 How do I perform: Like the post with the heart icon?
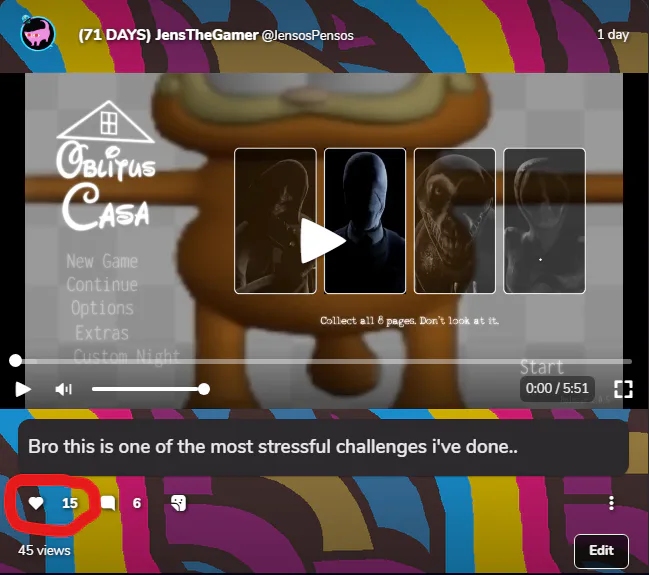pos(36,503)
